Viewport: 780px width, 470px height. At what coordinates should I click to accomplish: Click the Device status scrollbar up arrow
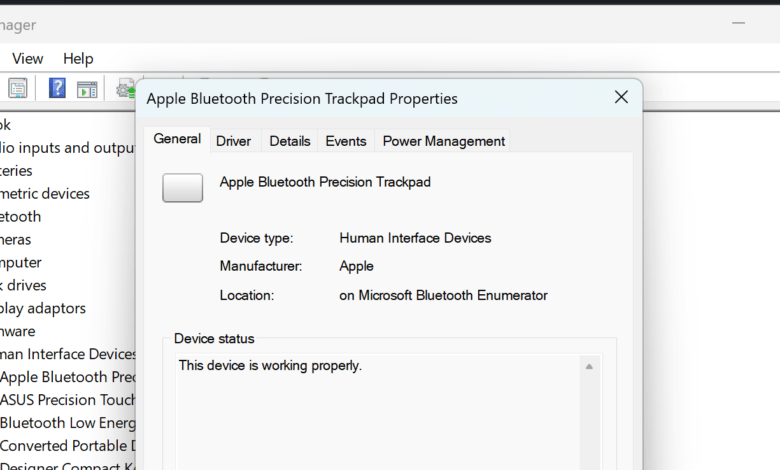[x=589, y=367]
